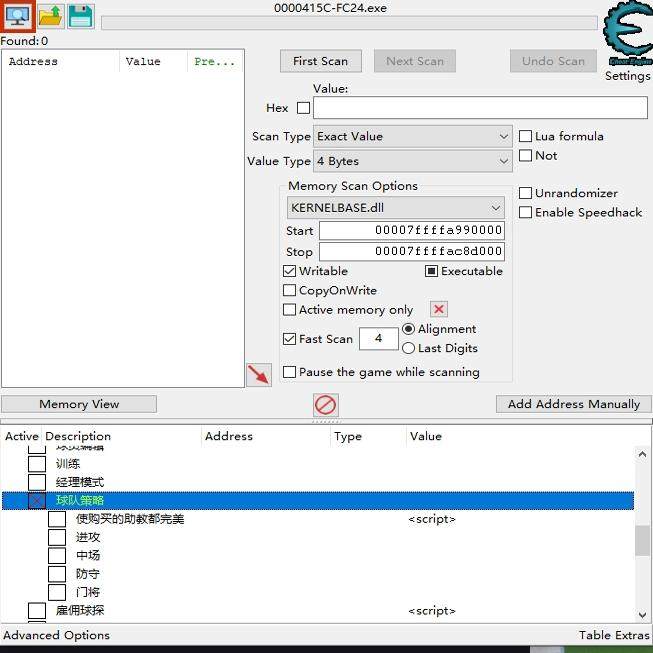Toggle the Writable checkbox

[289, 271]
